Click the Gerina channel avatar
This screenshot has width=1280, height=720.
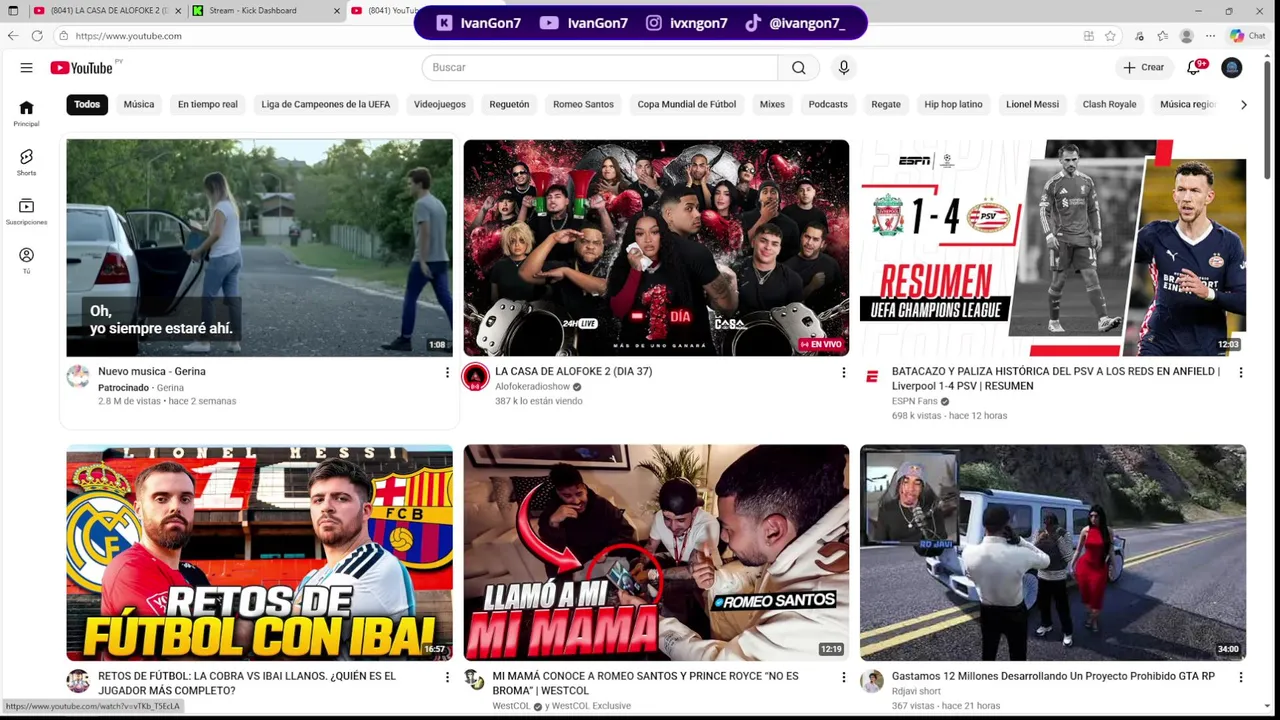(x=78, y=377)
